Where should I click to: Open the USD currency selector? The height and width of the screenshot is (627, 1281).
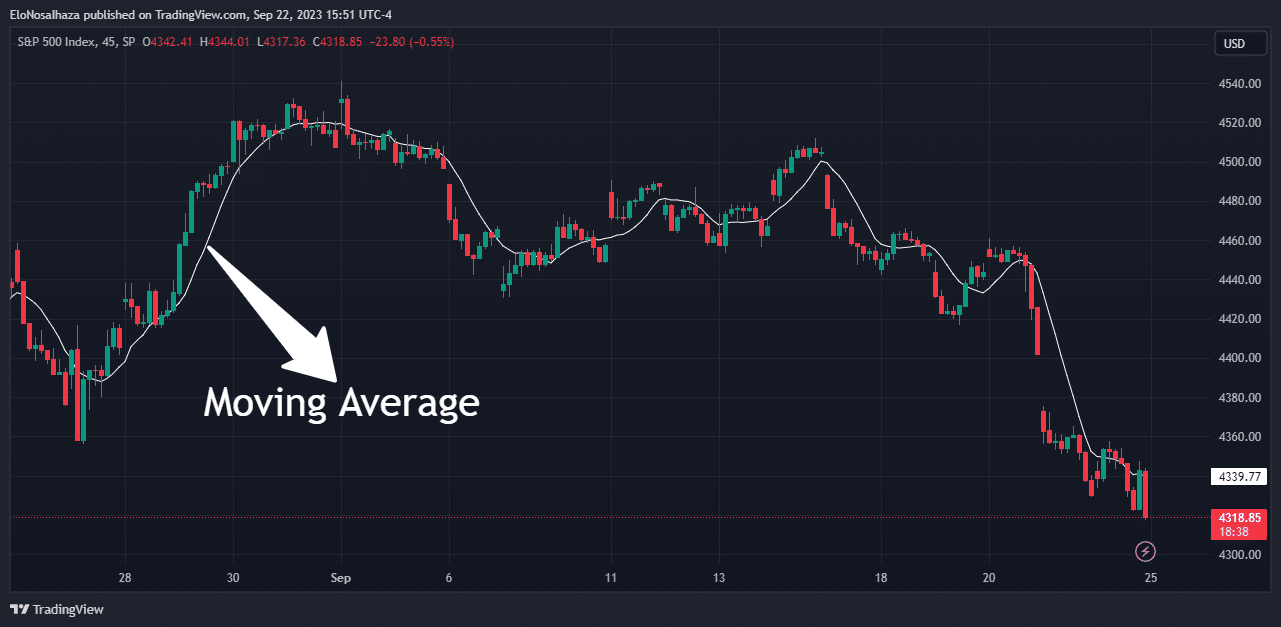[1239, 43]
